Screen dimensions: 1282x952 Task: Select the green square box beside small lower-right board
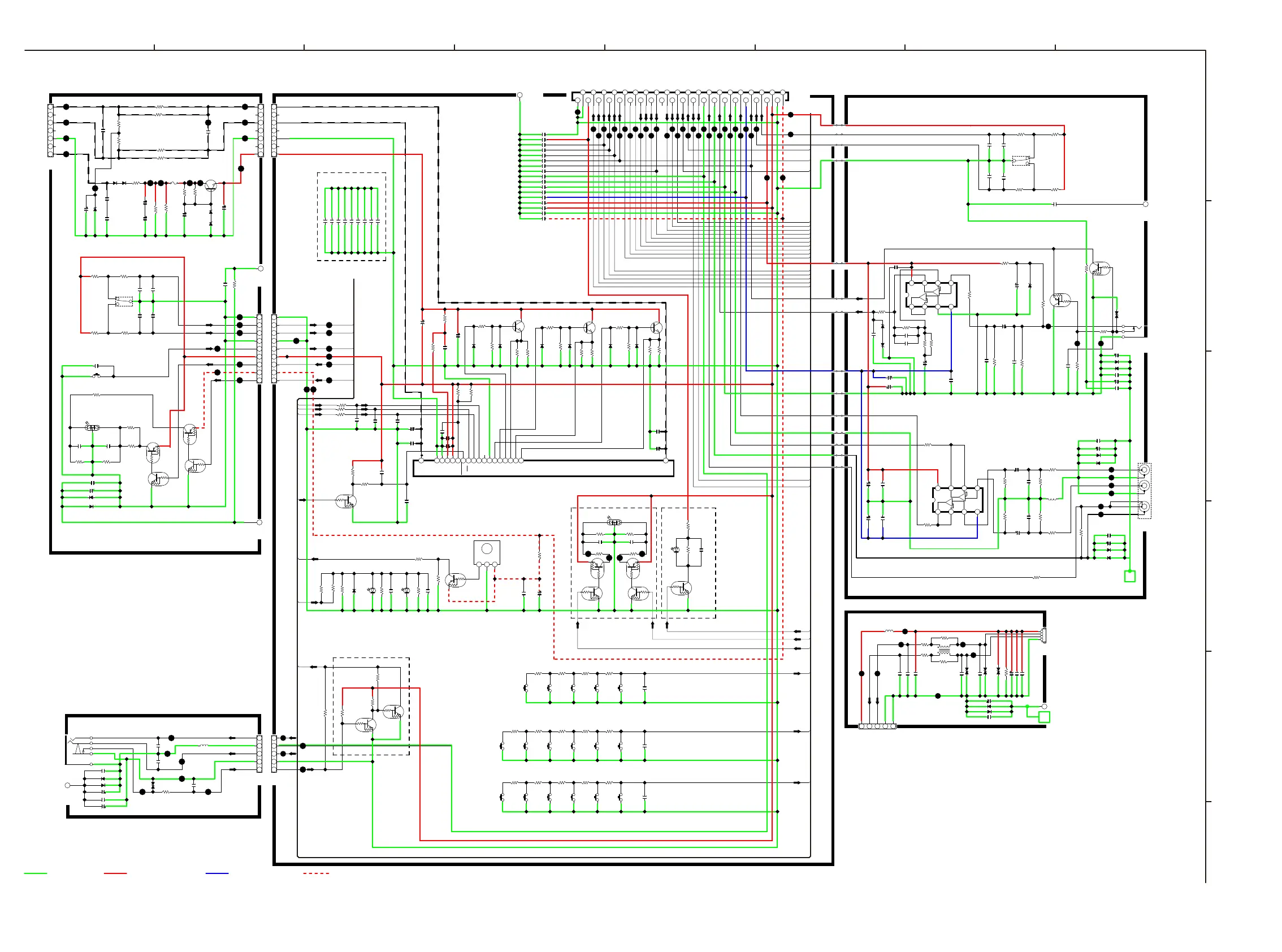tap(1044, 717)
